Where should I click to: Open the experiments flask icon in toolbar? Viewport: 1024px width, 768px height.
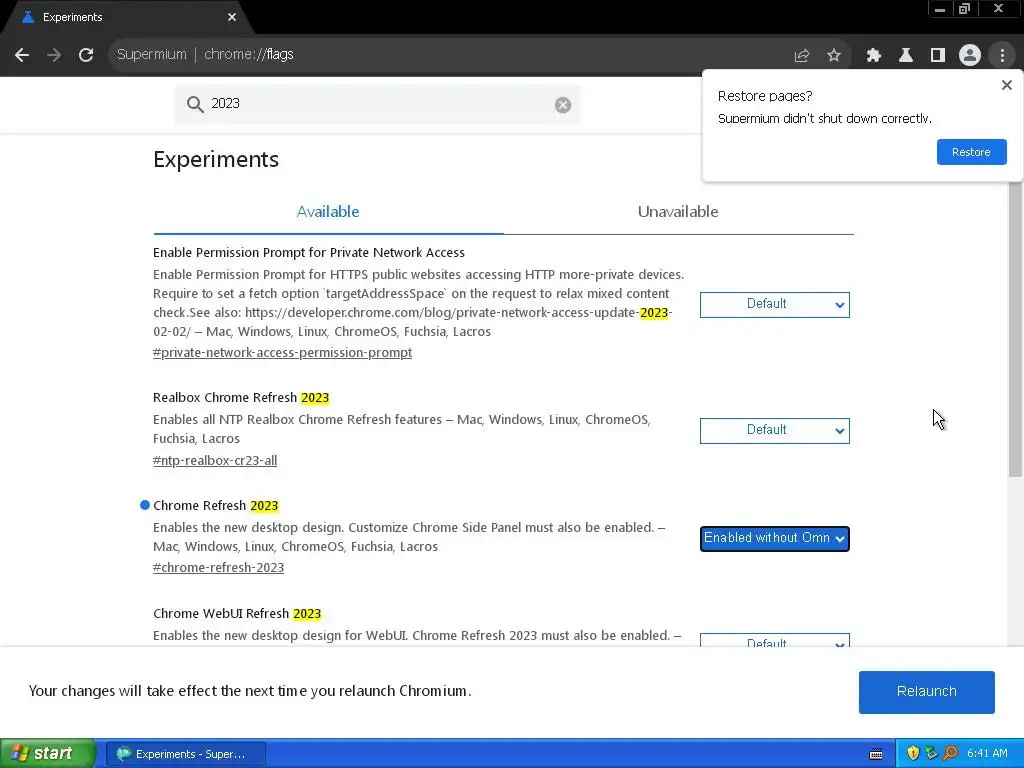(906, 56)
